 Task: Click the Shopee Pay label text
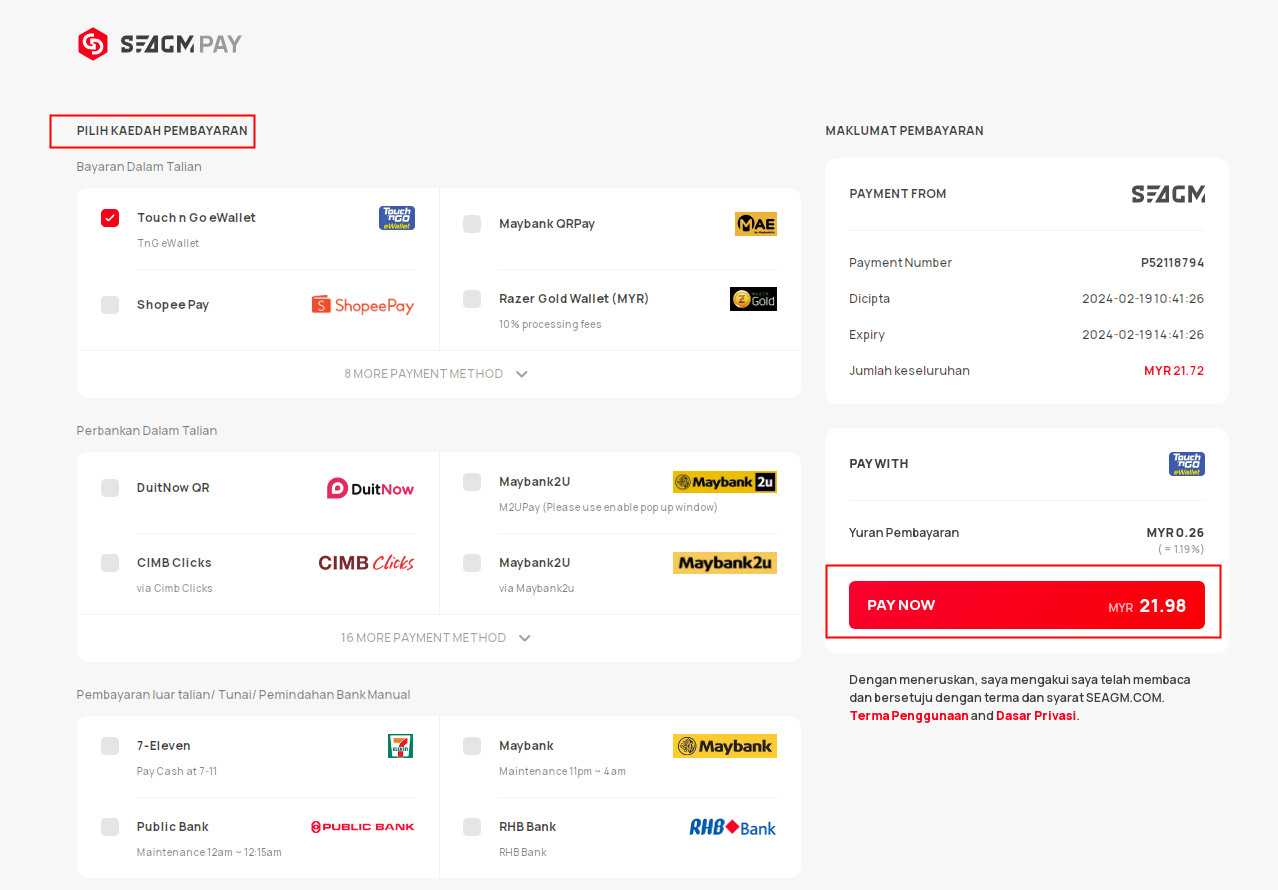pos(173,305)
